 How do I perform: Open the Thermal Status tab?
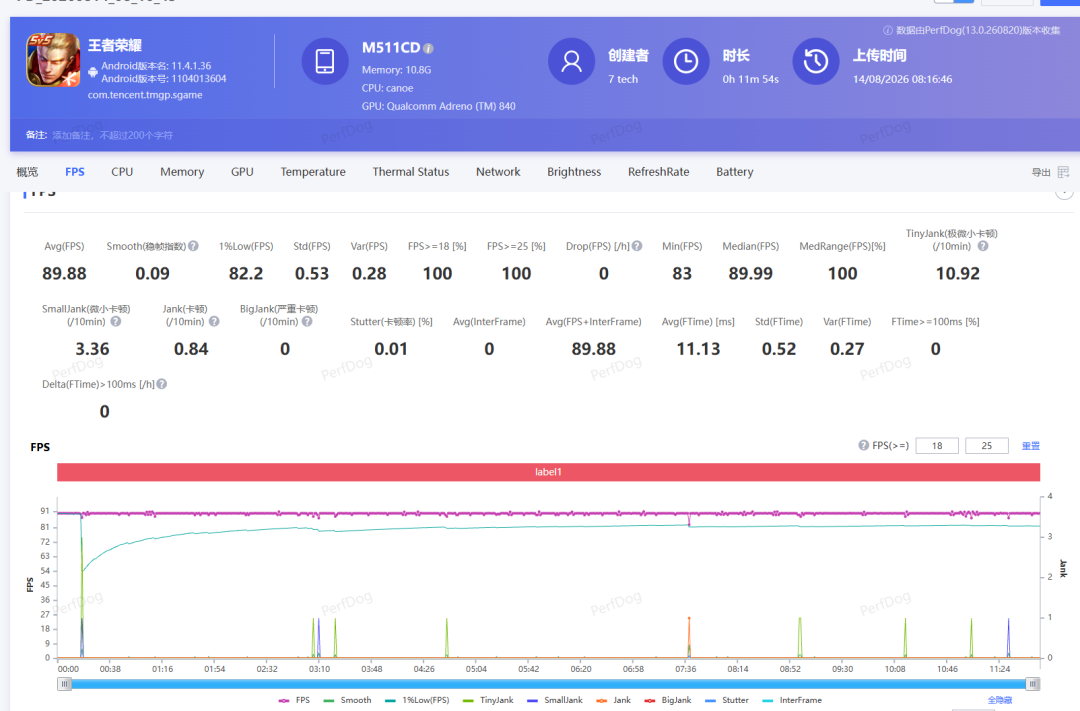pyautogui.click(x=411, y=172)
